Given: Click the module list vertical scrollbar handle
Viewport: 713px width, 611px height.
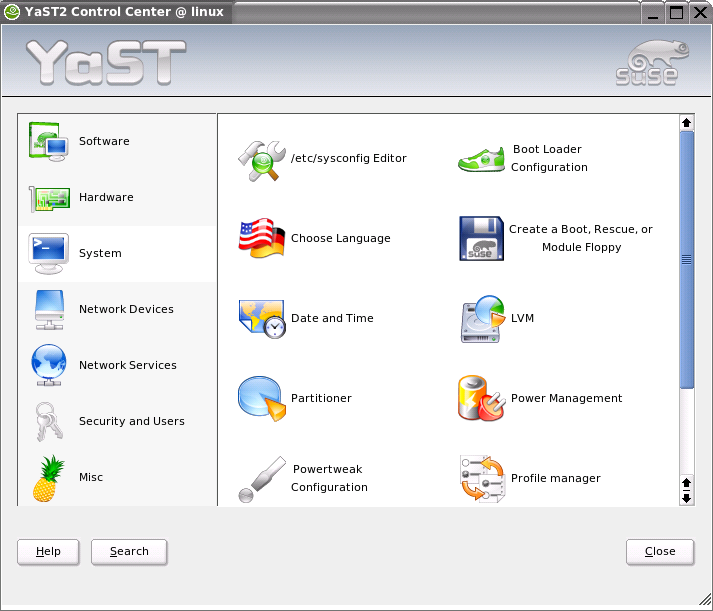Looking at the screenshot, I should 687,260.
